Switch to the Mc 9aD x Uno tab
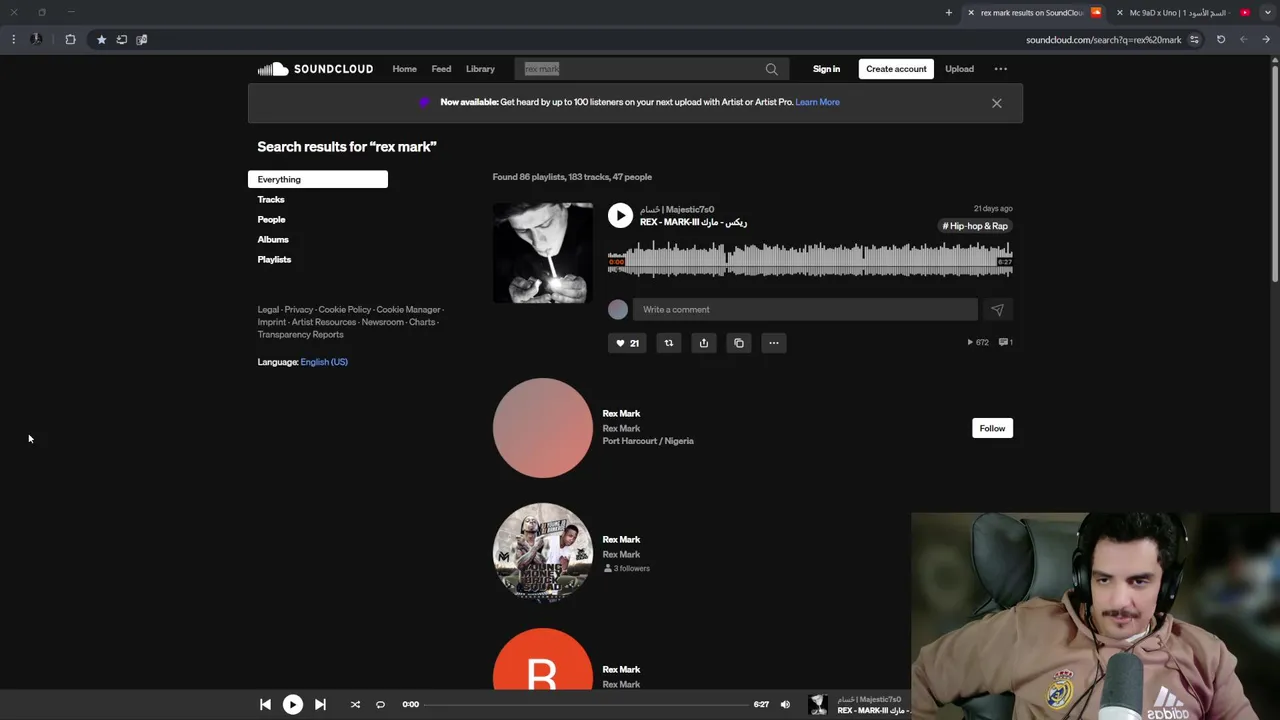1280x720 pixels. (1178, 13)
